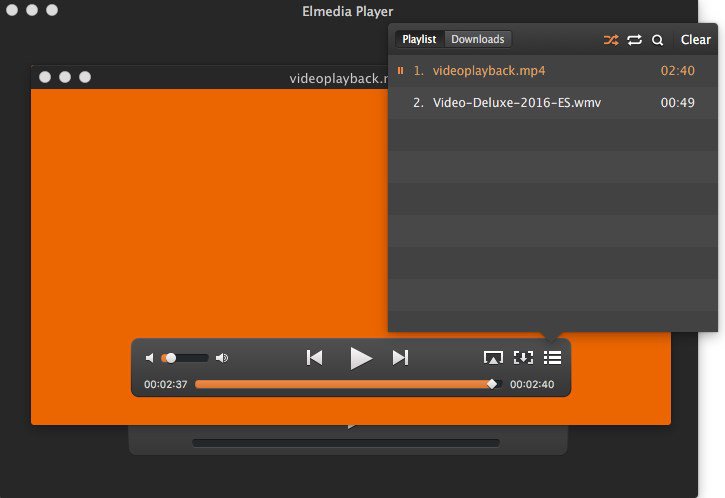
Task: Click the download video icon
Action: coord(522,358)
